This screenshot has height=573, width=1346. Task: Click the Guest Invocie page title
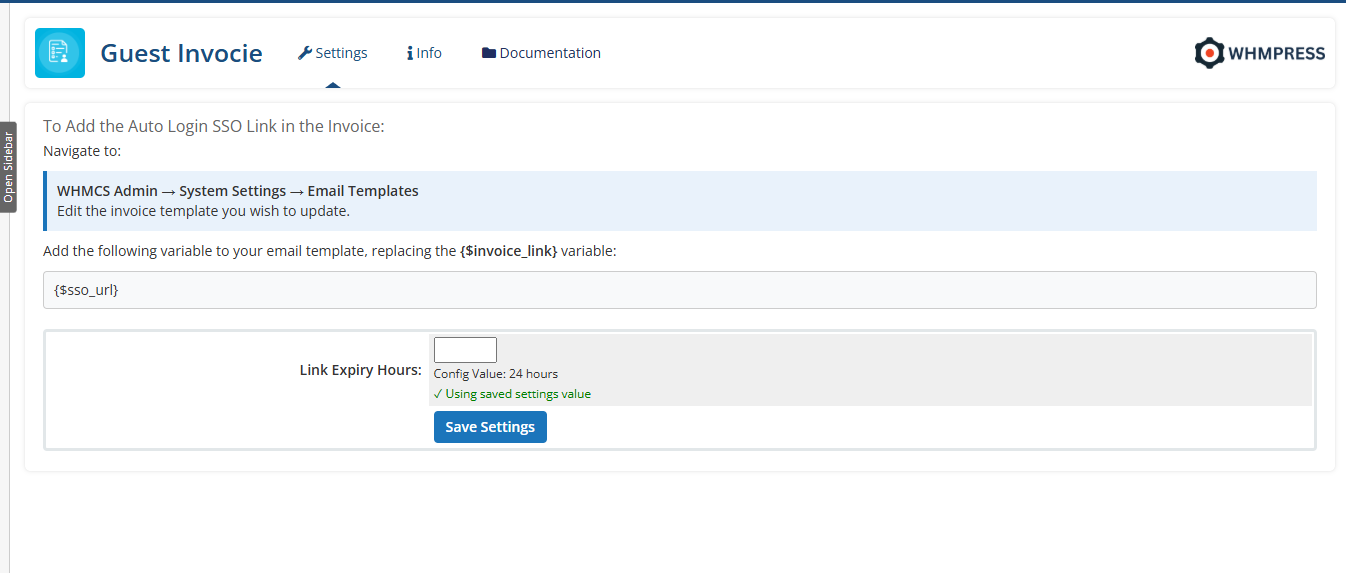[x=181, y=53]
